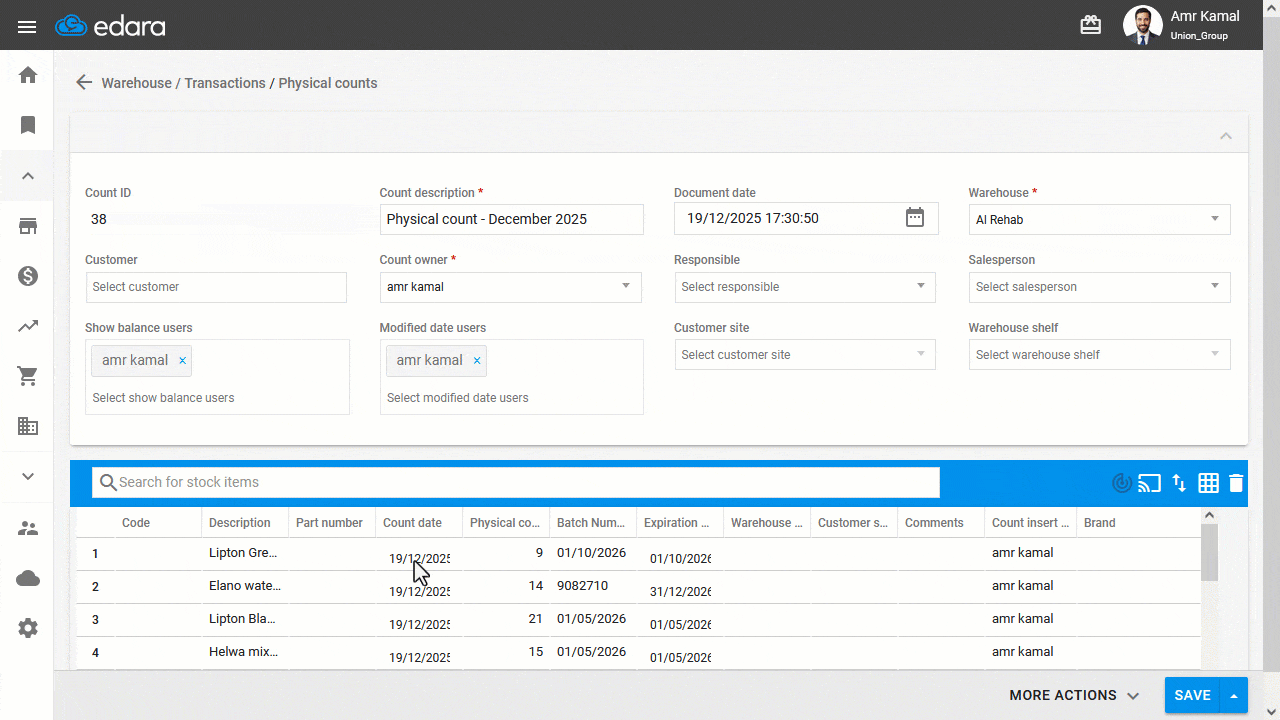Screen dimensions: 1280x720
Task: Click the sort arrows icon in the items toolbar
Action: click(x=1179, y=483)
